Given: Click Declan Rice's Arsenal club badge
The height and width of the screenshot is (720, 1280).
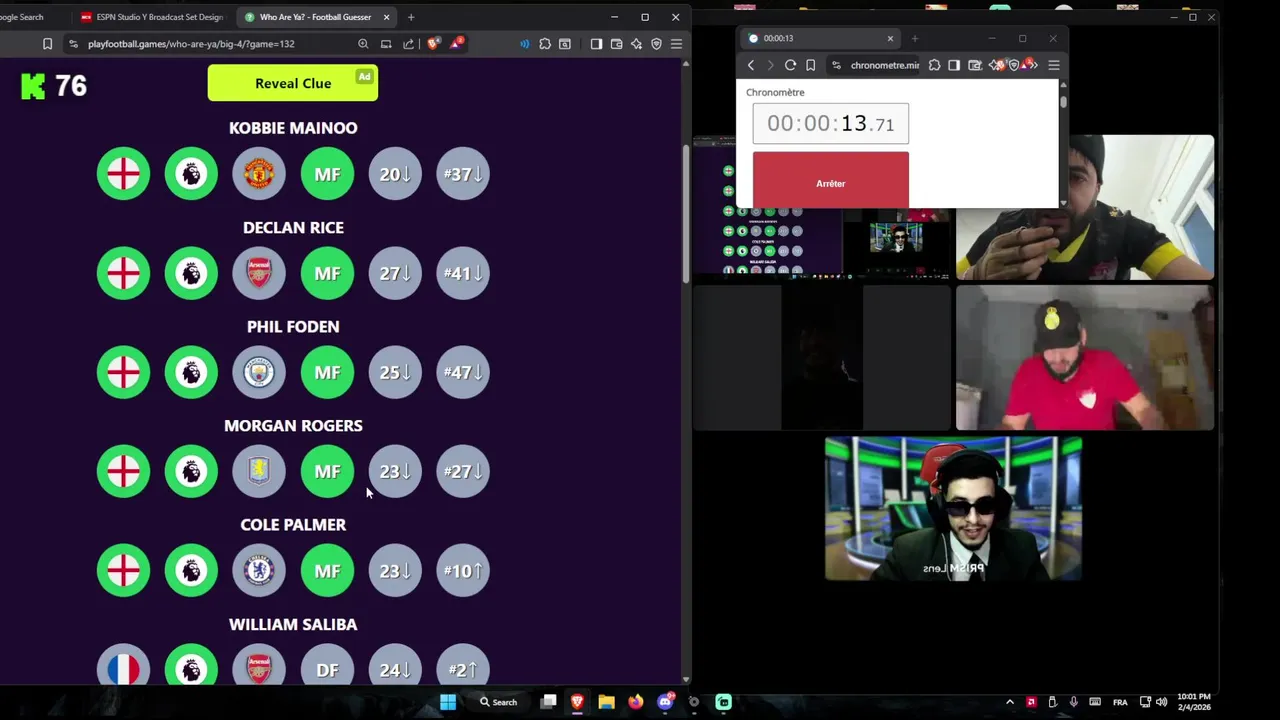Looking at the screenshot, I should [259, 273].
